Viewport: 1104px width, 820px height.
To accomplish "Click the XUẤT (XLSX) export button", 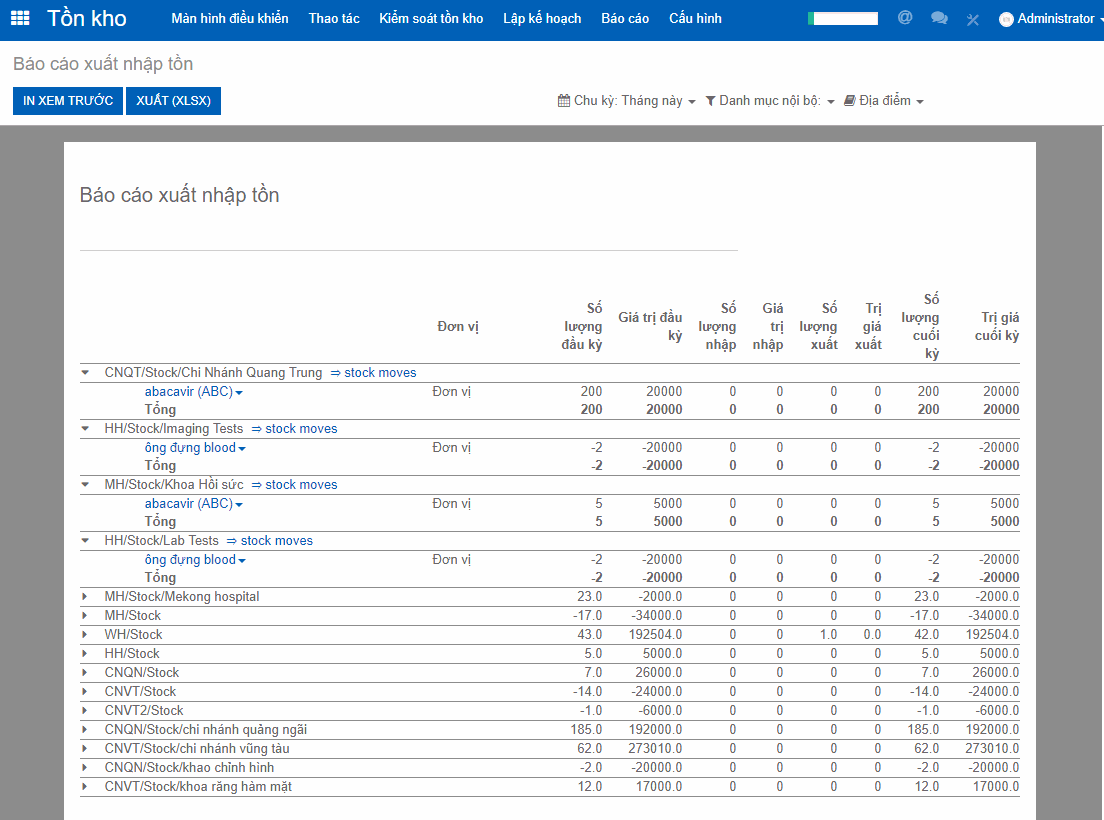I will (173, 101).
